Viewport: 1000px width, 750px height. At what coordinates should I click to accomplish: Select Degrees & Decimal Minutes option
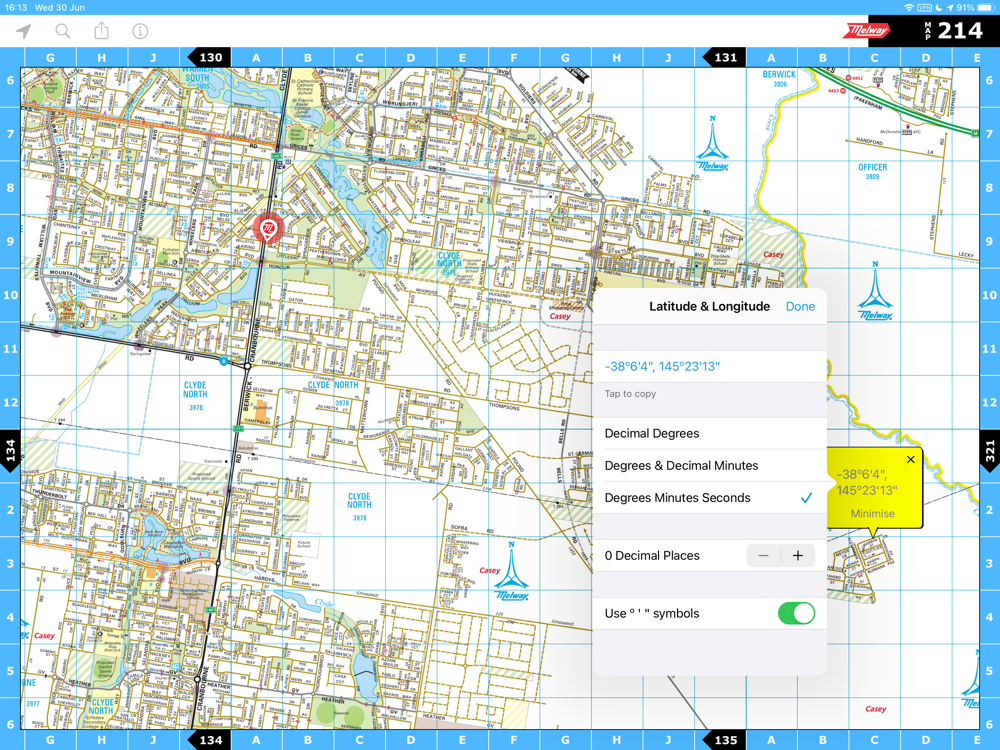[x=709, y=466]
